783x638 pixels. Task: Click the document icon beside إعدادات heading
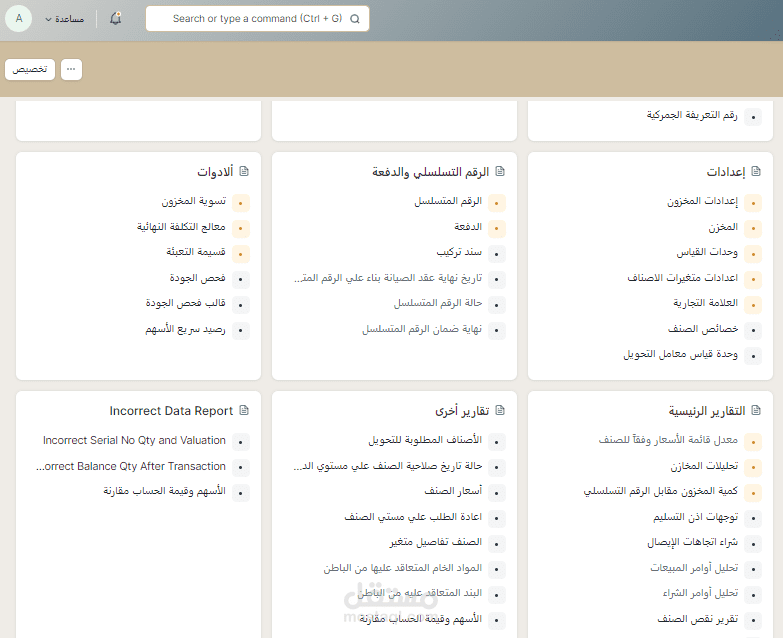[756, 171]
